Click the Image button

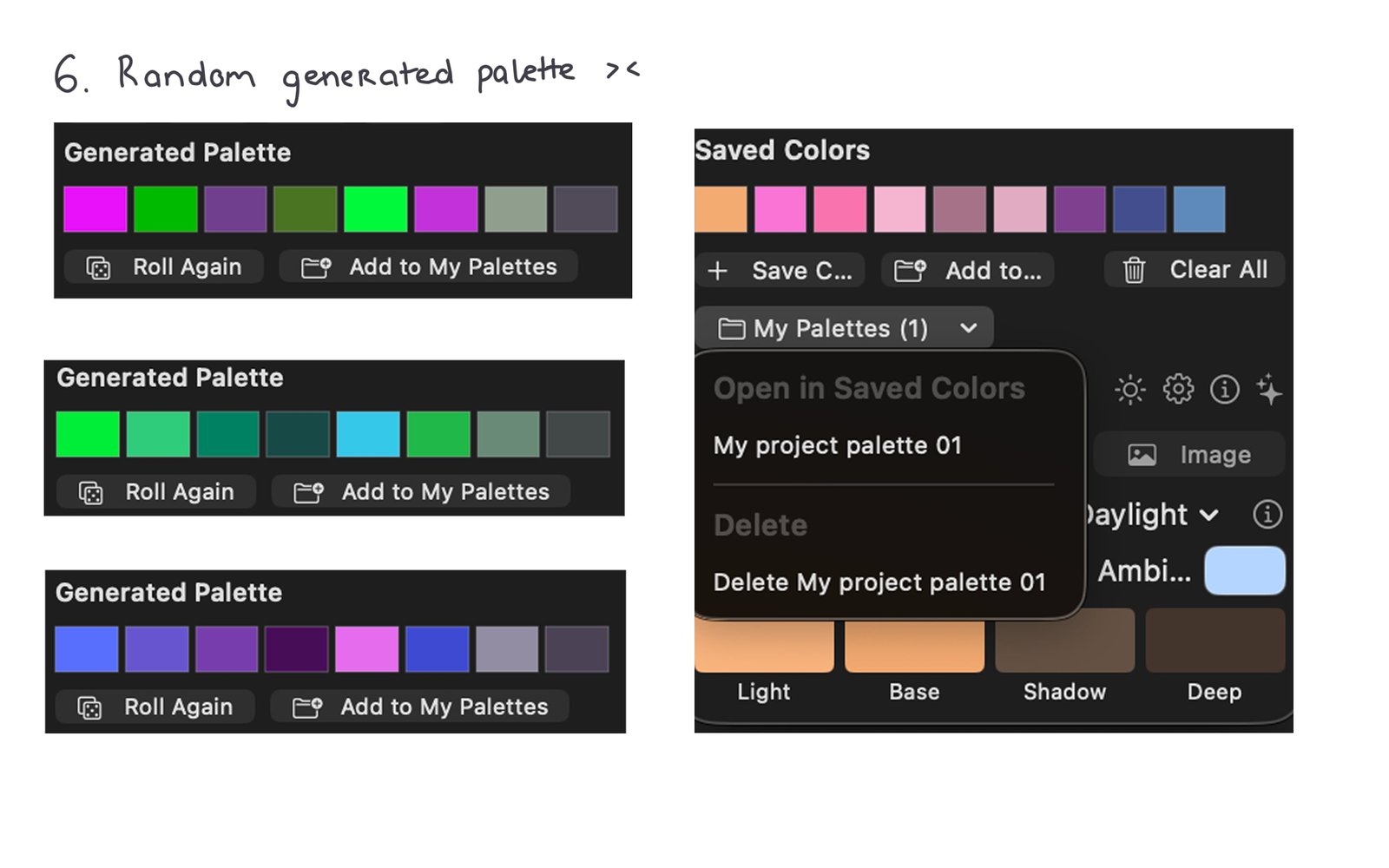1189,454
